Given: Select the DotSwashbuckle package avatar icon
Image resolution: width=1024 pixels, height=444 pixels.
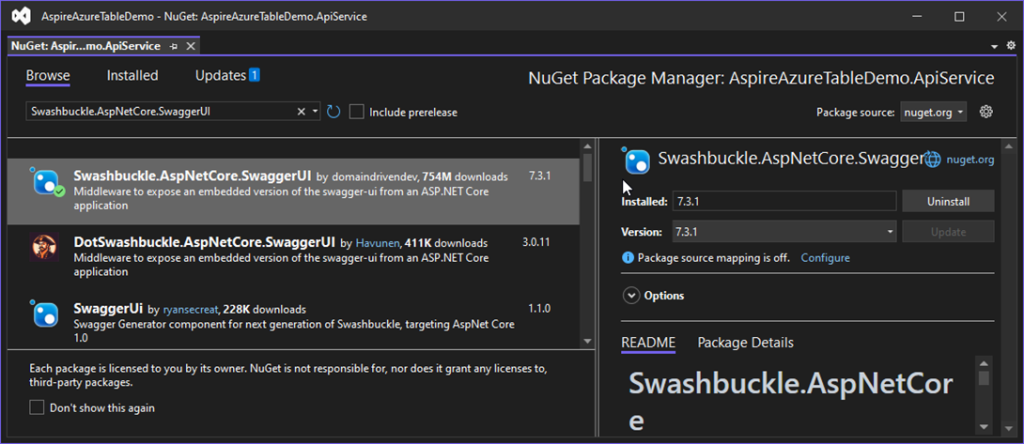Looking at the screenshot, I should (x=45, y=247).
